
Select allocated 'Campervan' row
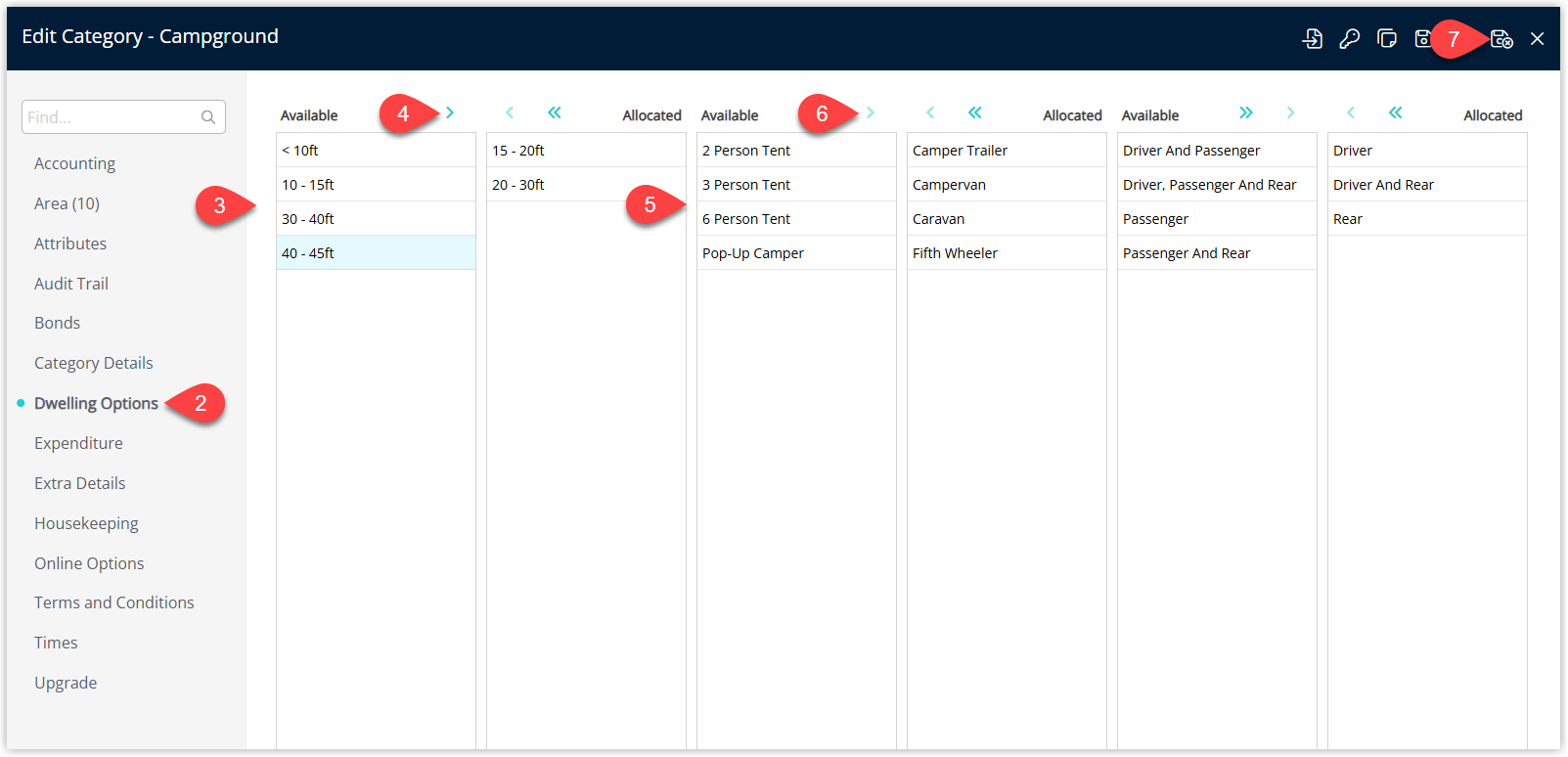click(x=1007, y=185)
